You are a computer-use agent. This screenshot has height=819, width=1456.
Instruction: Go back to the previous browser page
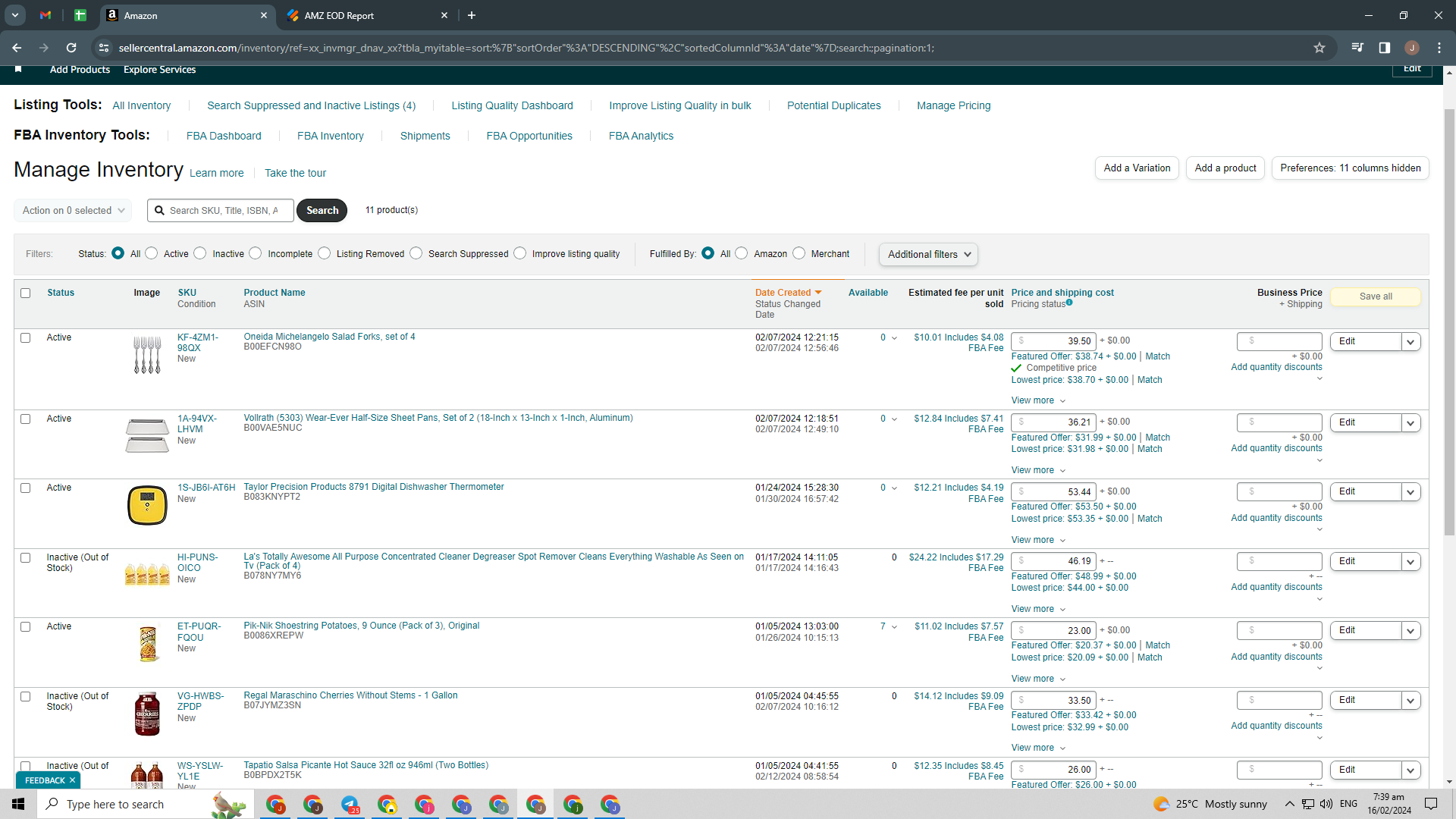pos(17,48)
